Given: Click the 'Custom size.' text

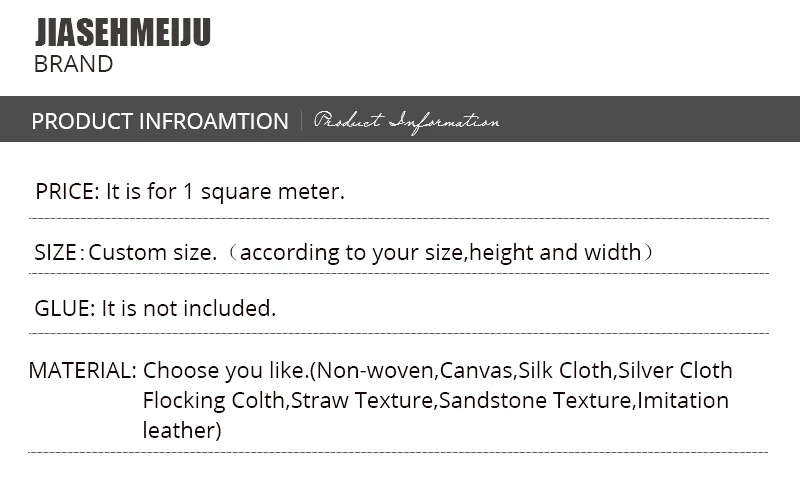Looking at the screenshot, I should tap(153, 253).
